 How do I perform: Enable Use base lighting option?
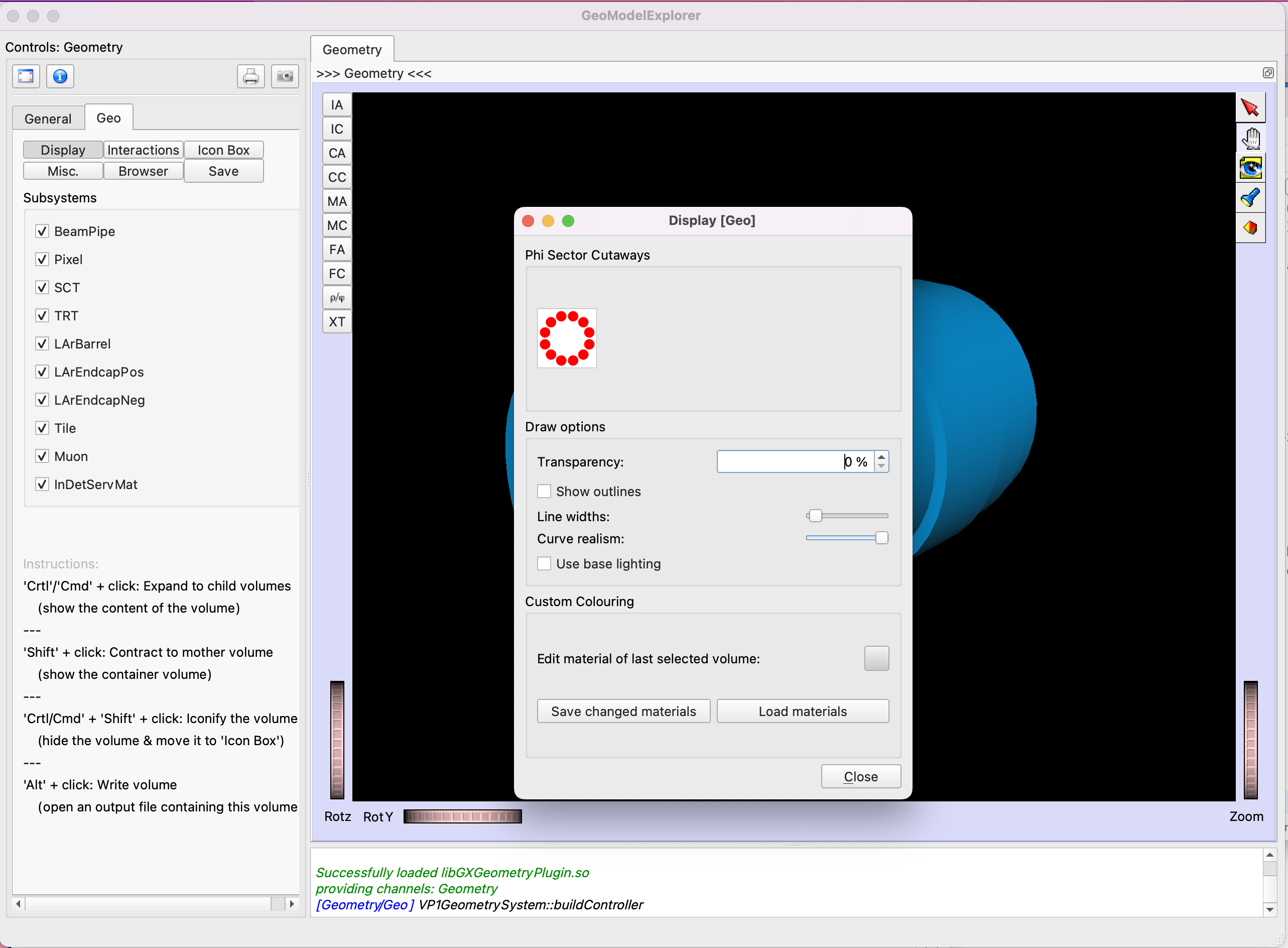(544, 563)
